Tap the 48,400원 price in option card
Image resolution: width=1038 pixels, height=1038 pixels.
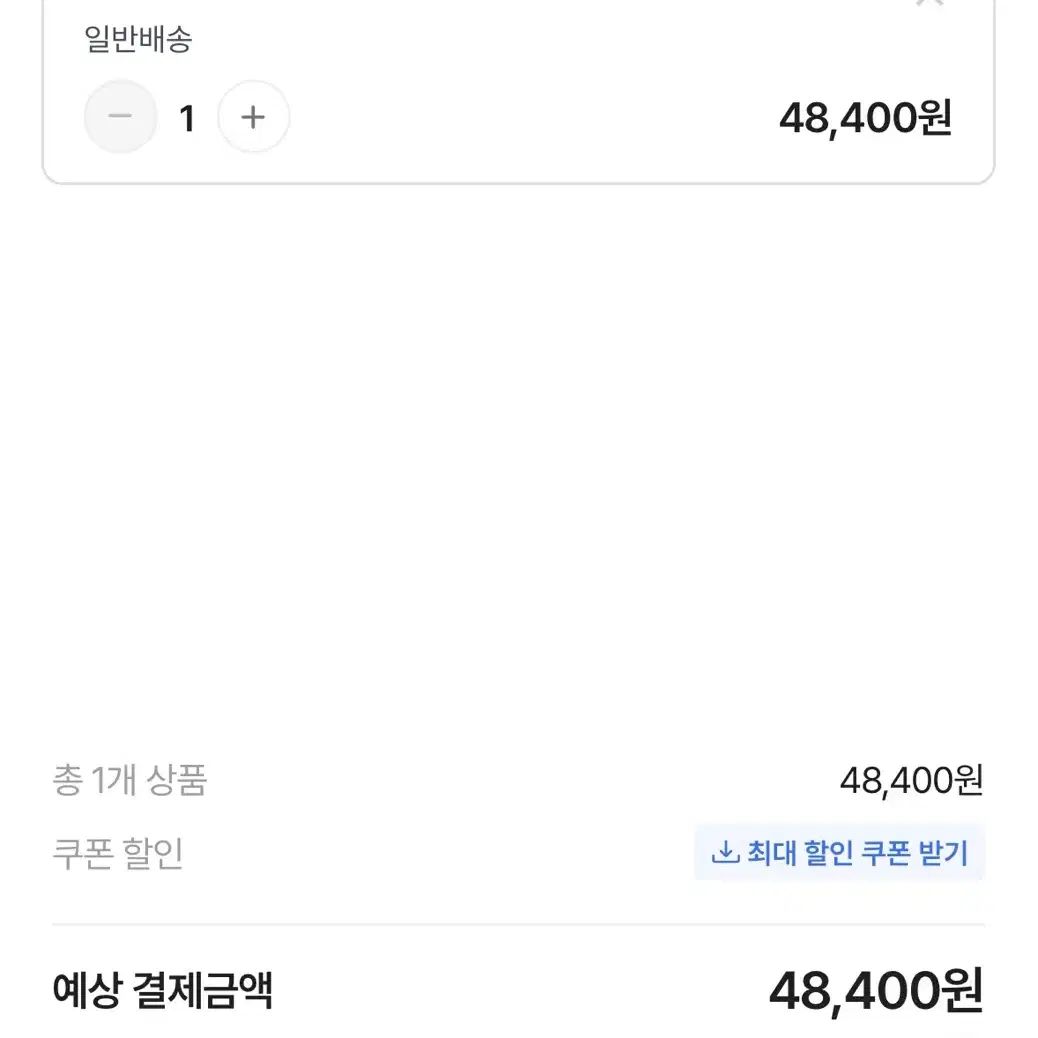tap(866, 118)
